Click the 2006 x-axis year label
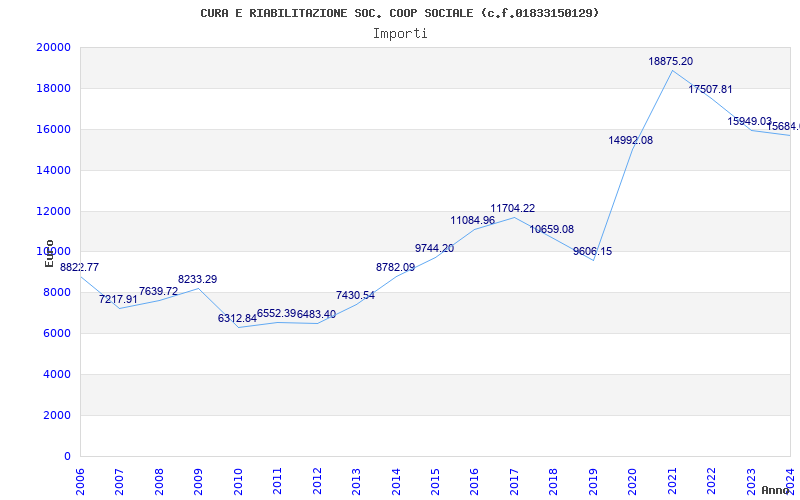 (x=80, y=481)
